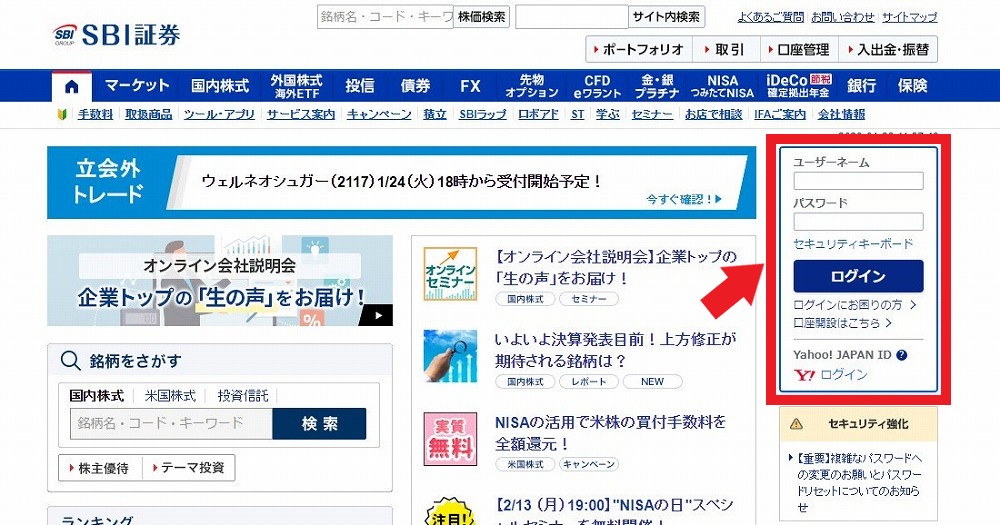1000x525 pixels.
Task: Select the 国内株式 tab in 銘柄をさがす
Action: pos(96,396)
